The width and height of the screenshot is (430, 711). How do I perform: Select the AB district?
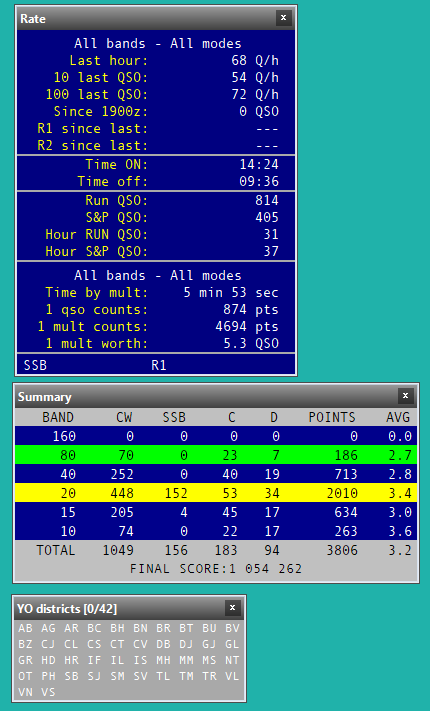tap(25, 628)
